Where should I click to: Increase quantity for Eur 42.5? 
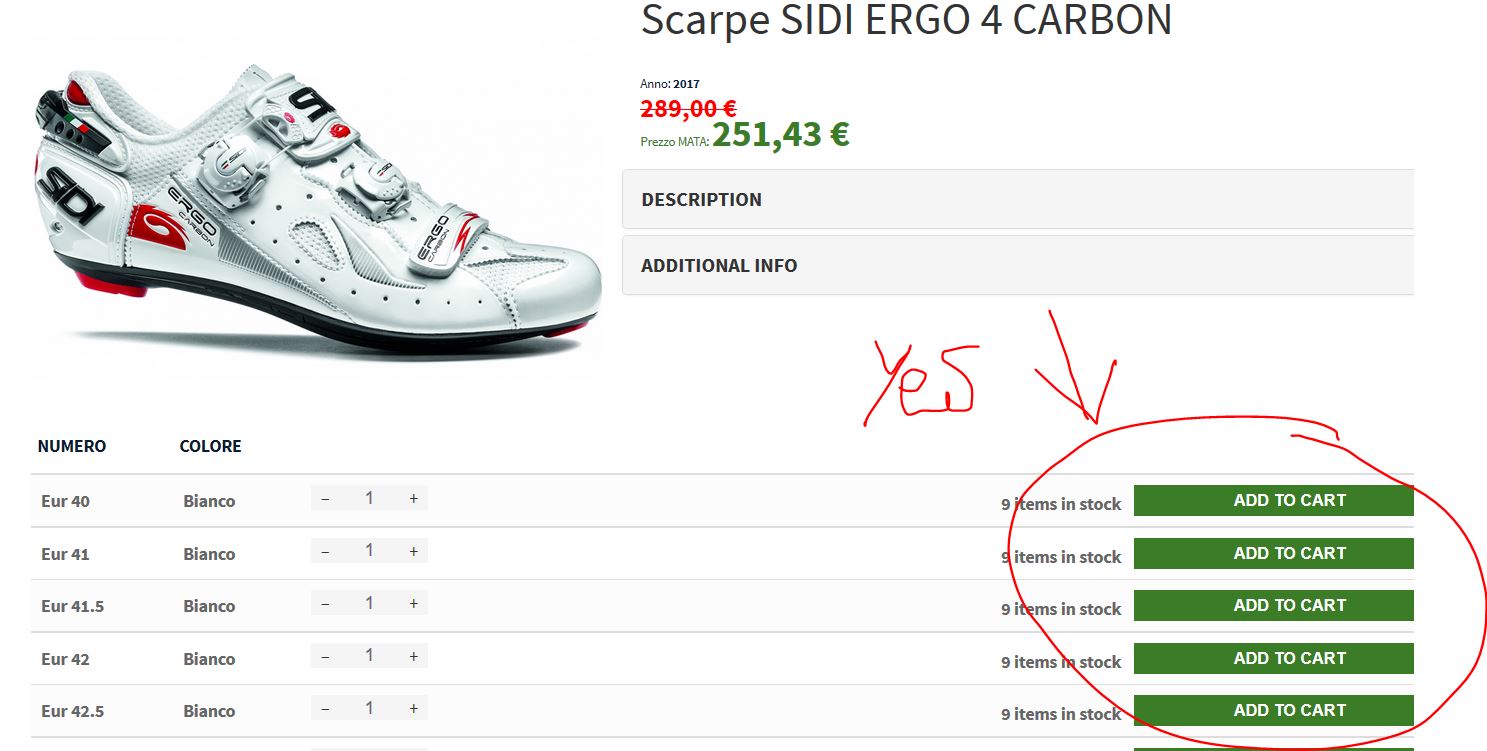coord(413,708)
